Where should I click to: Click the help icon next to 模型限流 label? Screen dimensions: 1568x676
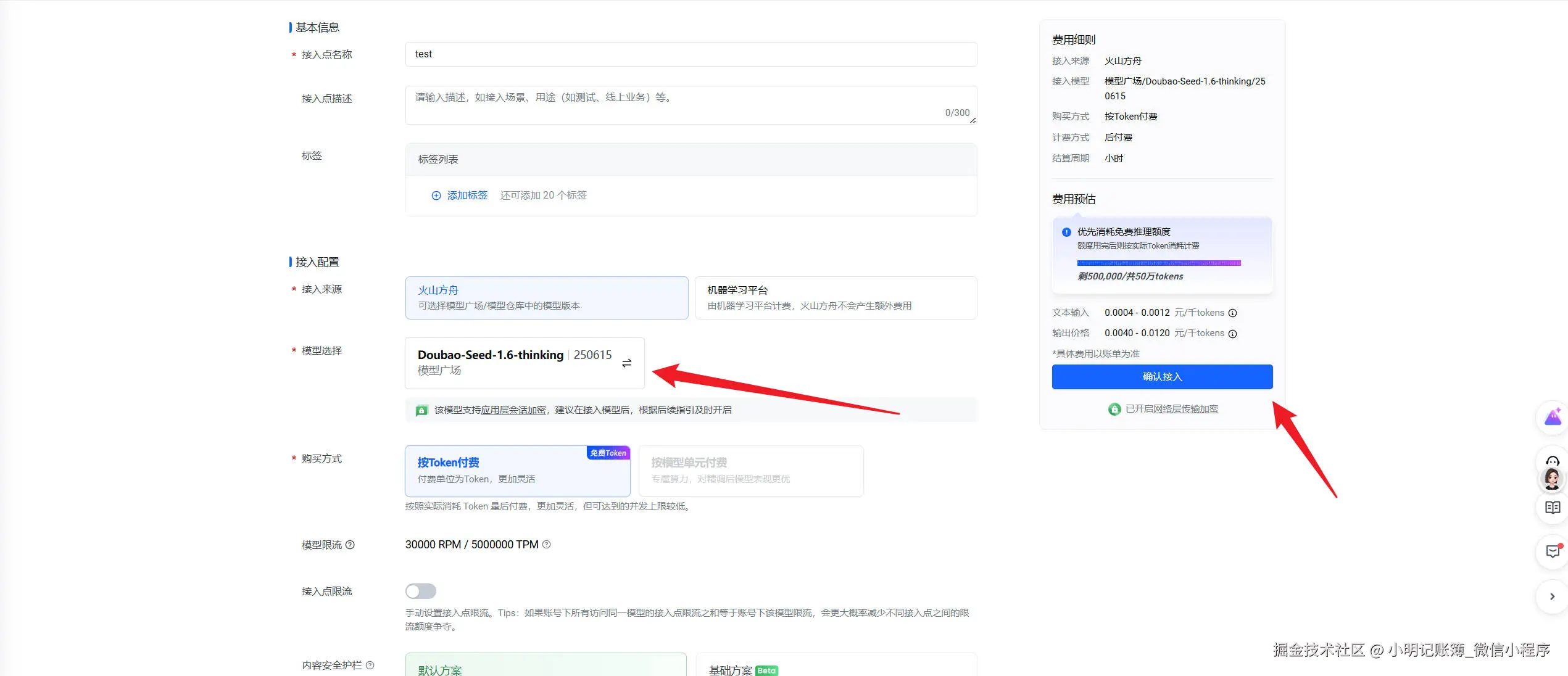[350, 545]
